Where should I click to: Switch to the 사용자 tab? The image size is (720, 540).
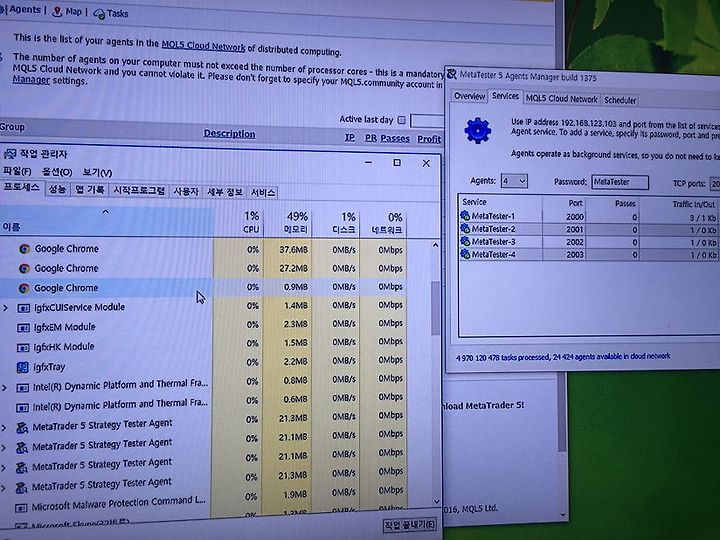tap(186, 191)
